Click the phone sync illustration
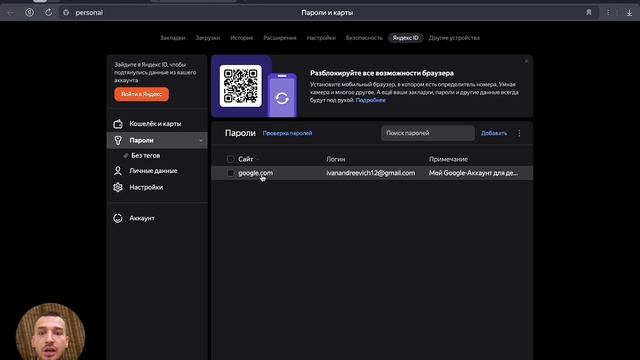This screenshot has width=640, height=360. click(282, 96)
